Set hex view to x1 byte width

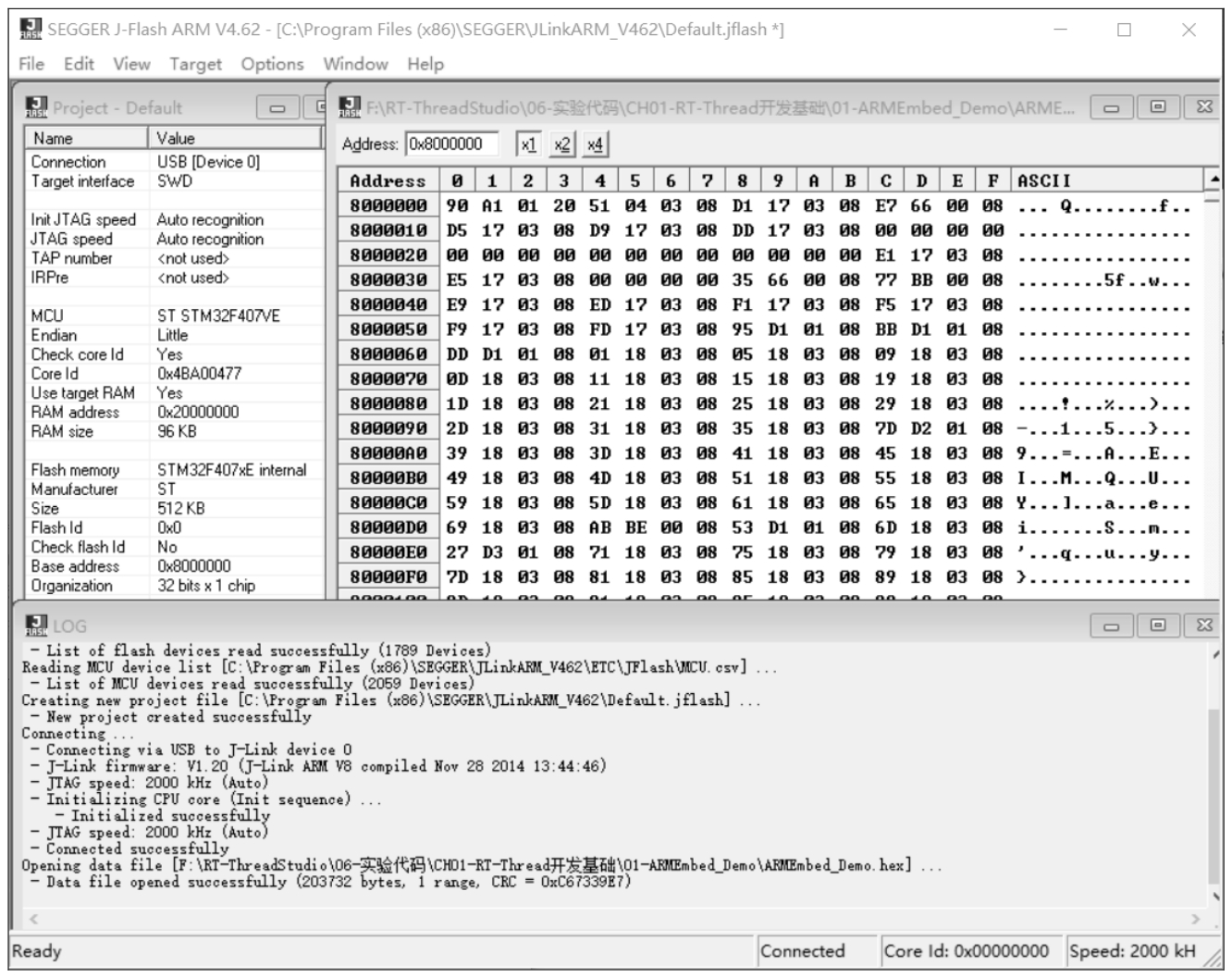click(527, 144)
